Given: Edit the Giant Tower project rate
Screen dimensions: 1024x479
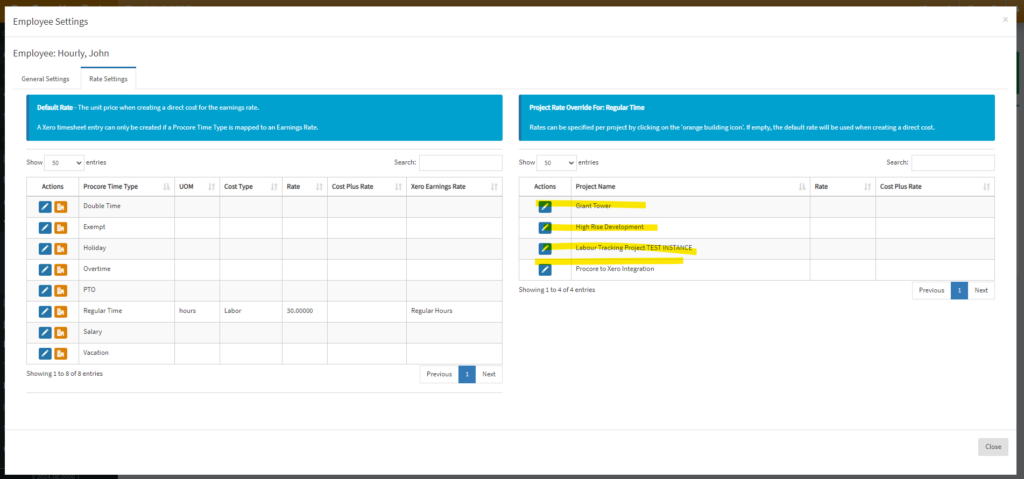Looking at the screenshot, I should (x=545, y=206).
